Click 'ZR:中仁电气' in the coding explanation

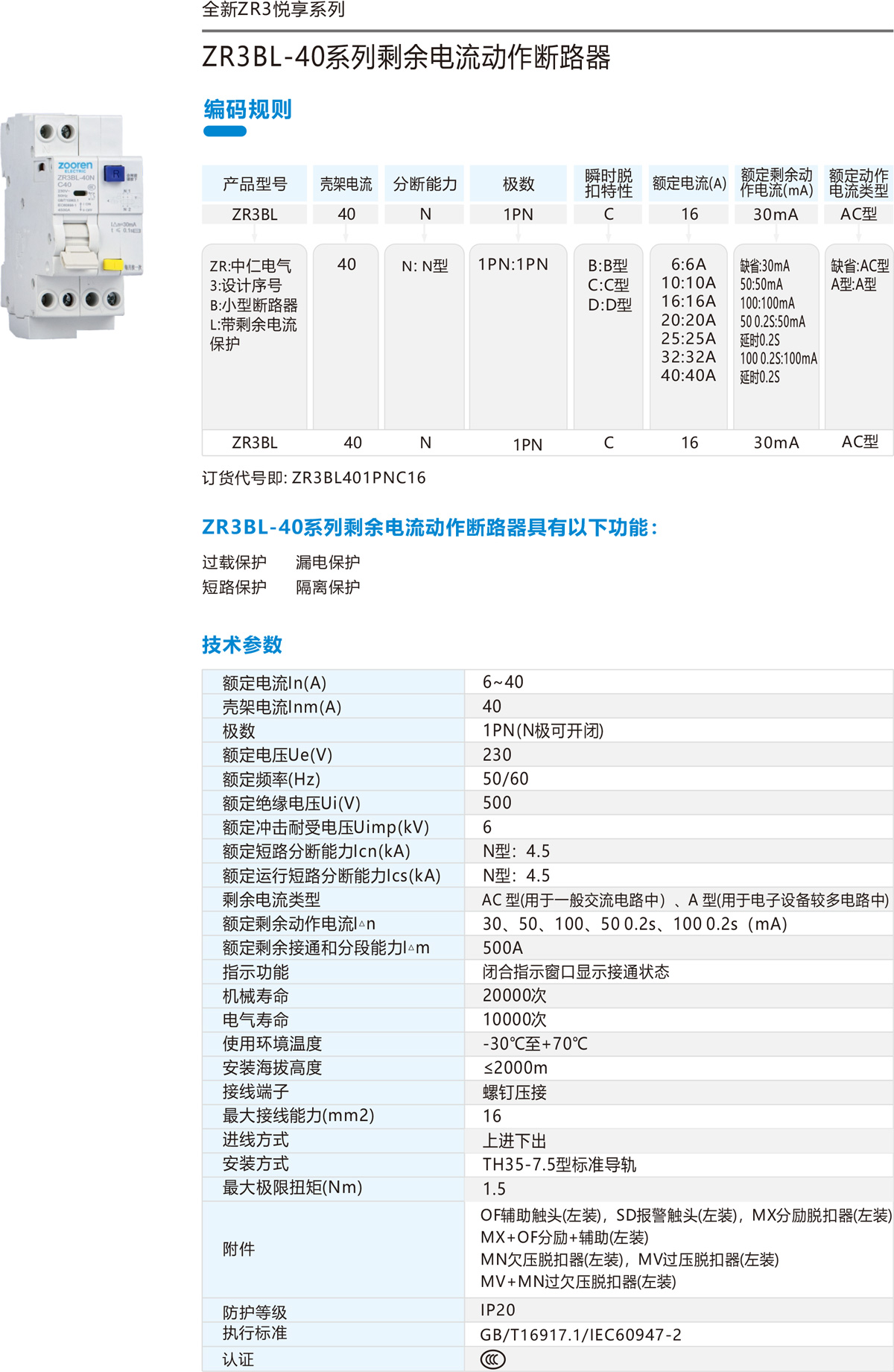click(x=250, y=266)
